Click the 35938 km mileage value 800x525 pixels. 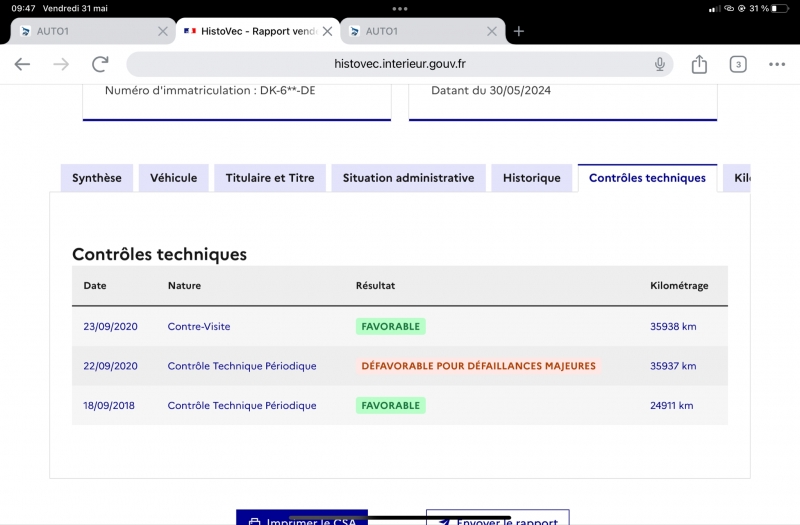click(673, 327)
